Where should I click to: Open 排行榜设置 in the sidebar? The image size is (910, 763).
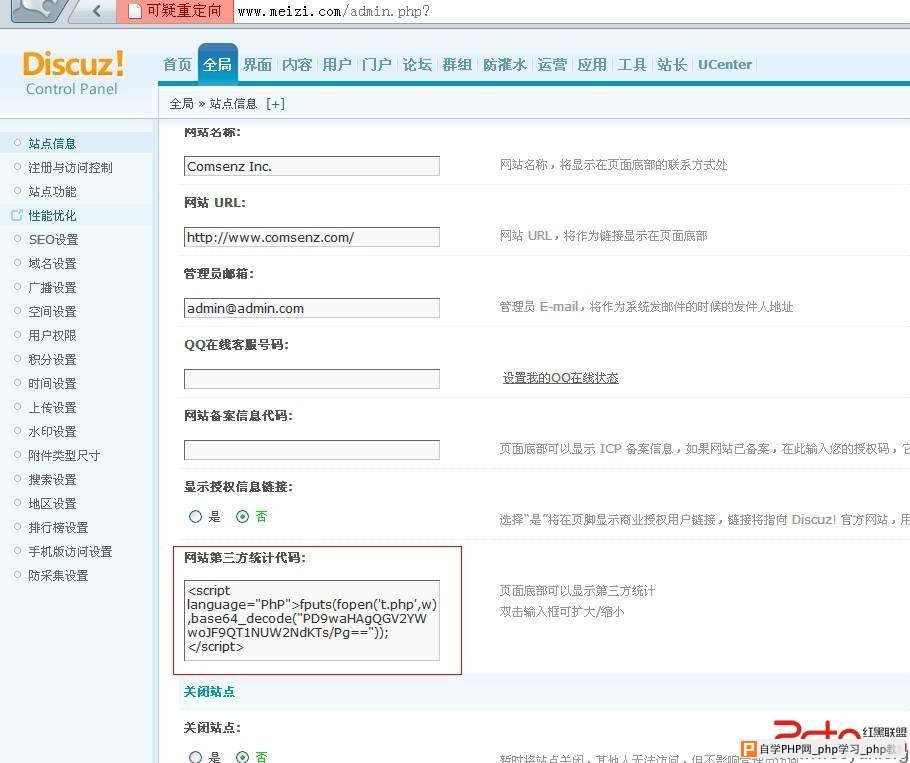(x=58, y=527)
